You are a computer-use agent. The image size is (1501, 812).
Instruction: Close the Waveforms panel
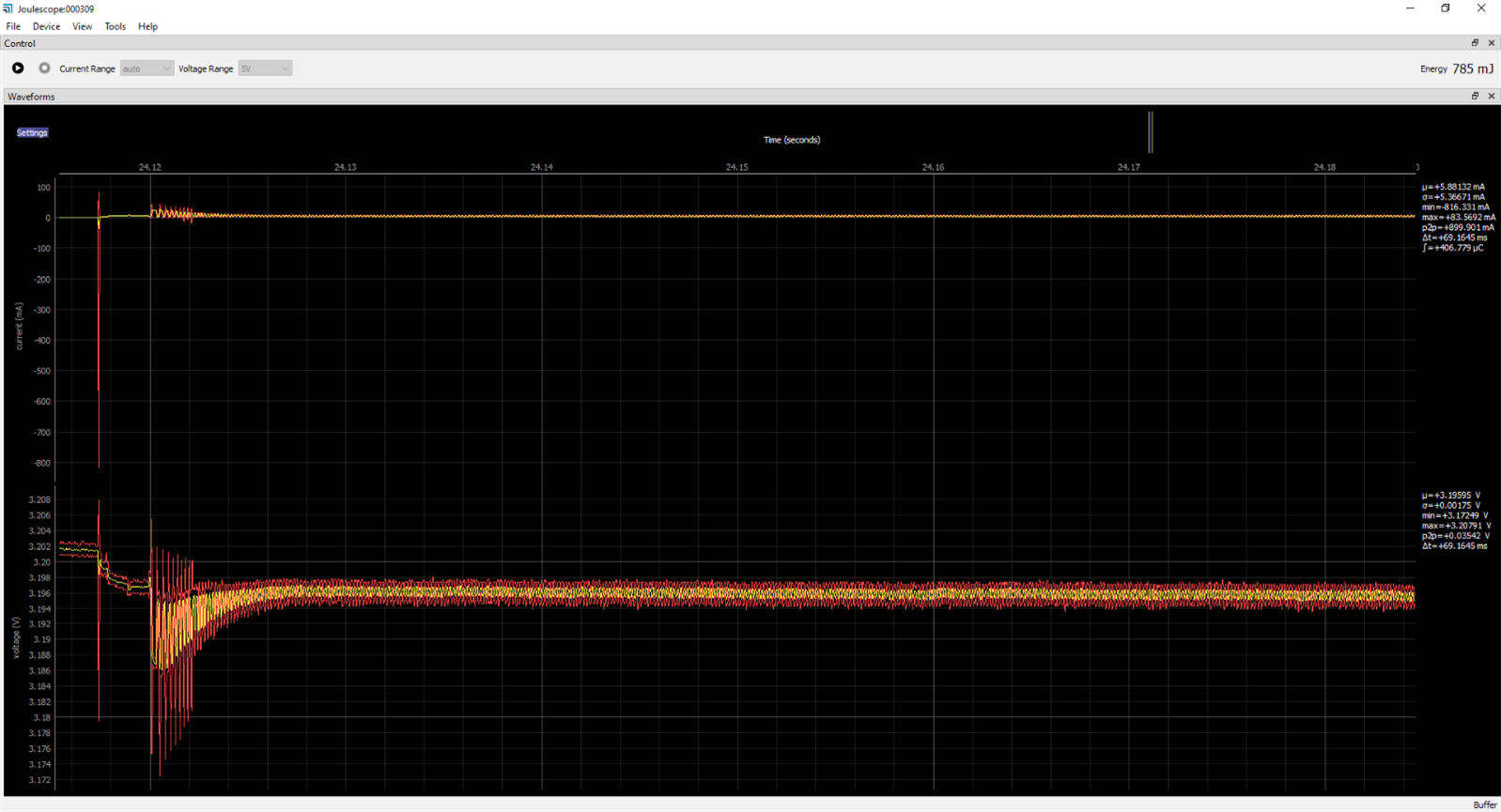point(1491,97)
